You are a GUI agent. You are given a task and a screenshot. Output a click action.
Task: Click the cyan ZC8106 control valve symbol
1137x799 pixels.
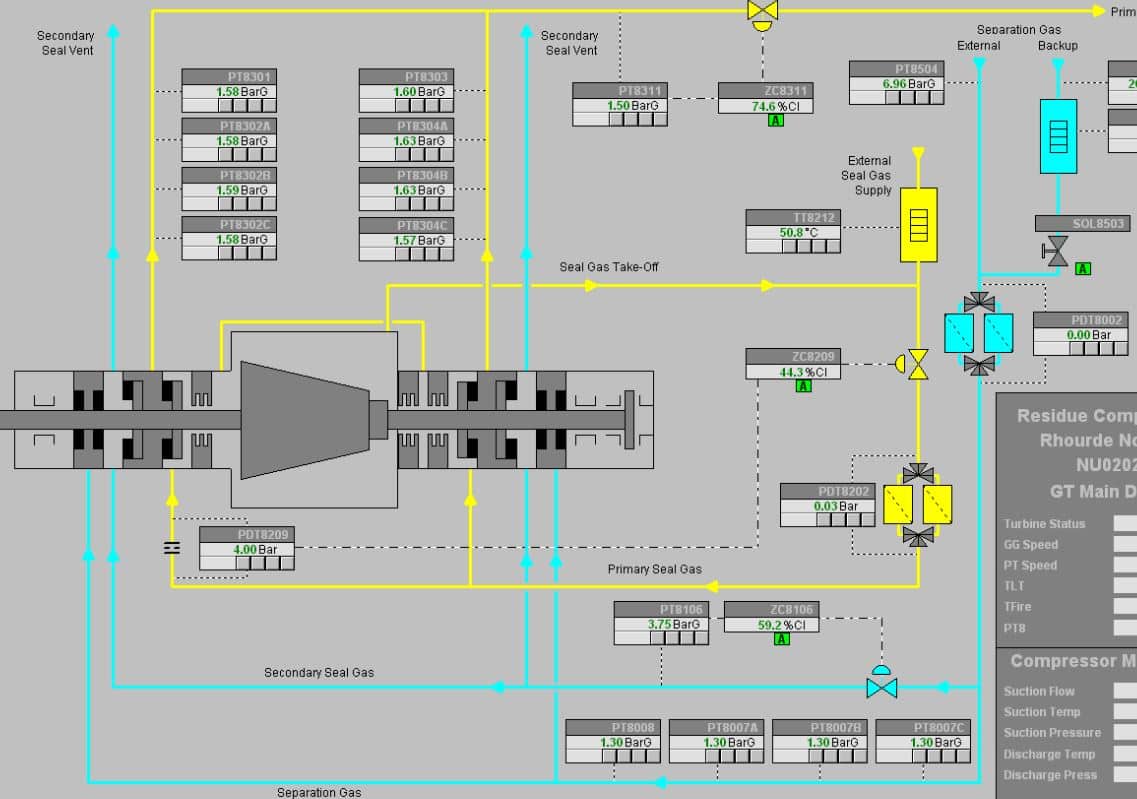881,686
